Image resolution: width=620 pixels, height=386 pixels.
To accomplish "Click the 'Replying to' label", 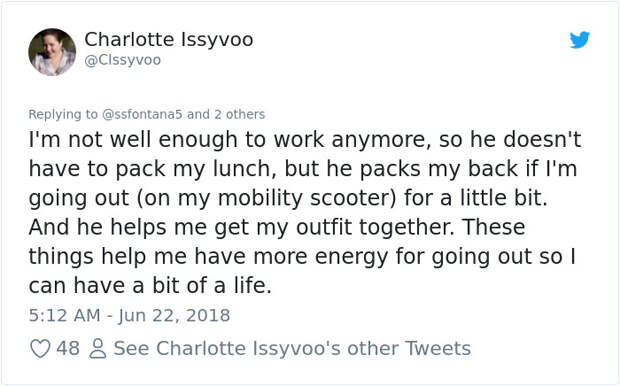I will tap(63, 114).
